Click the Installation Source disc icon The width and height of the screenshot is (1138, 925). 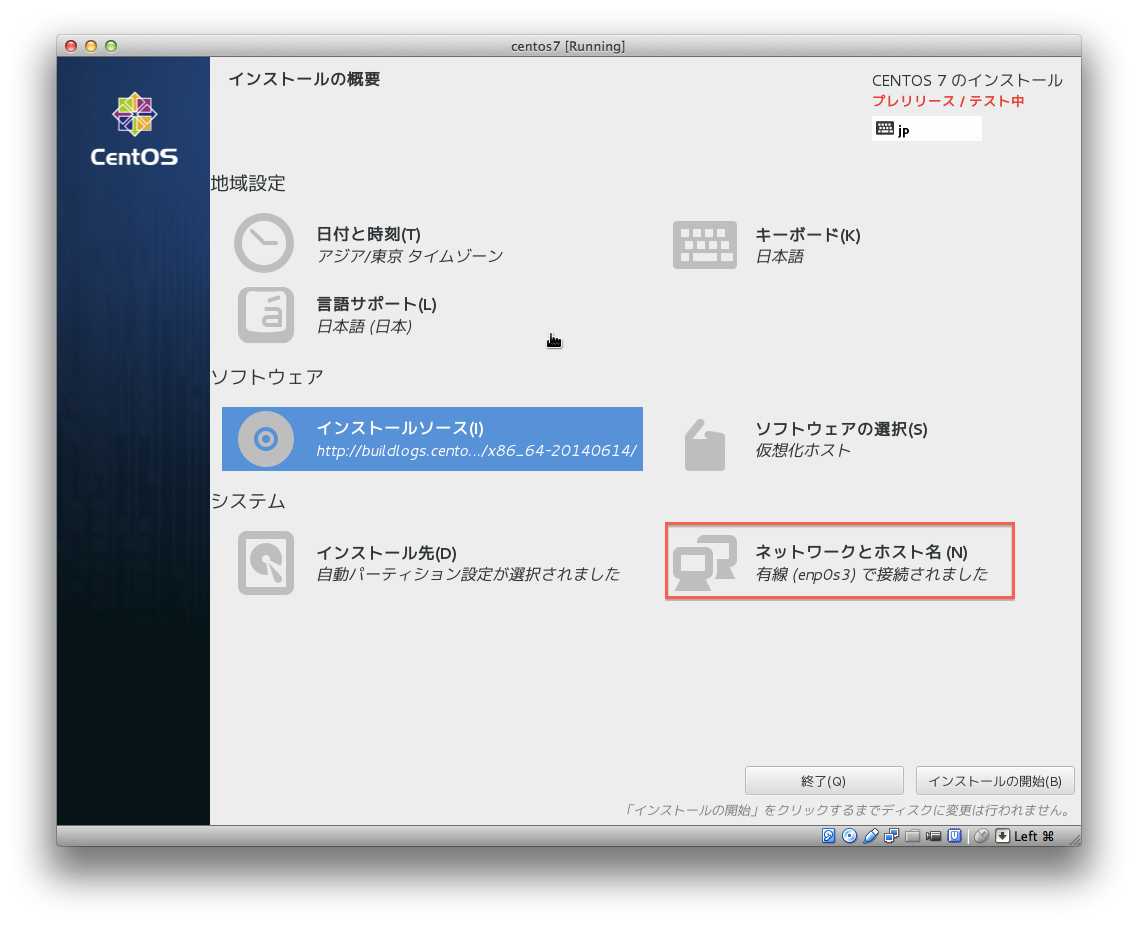click(x=264, y=438)
